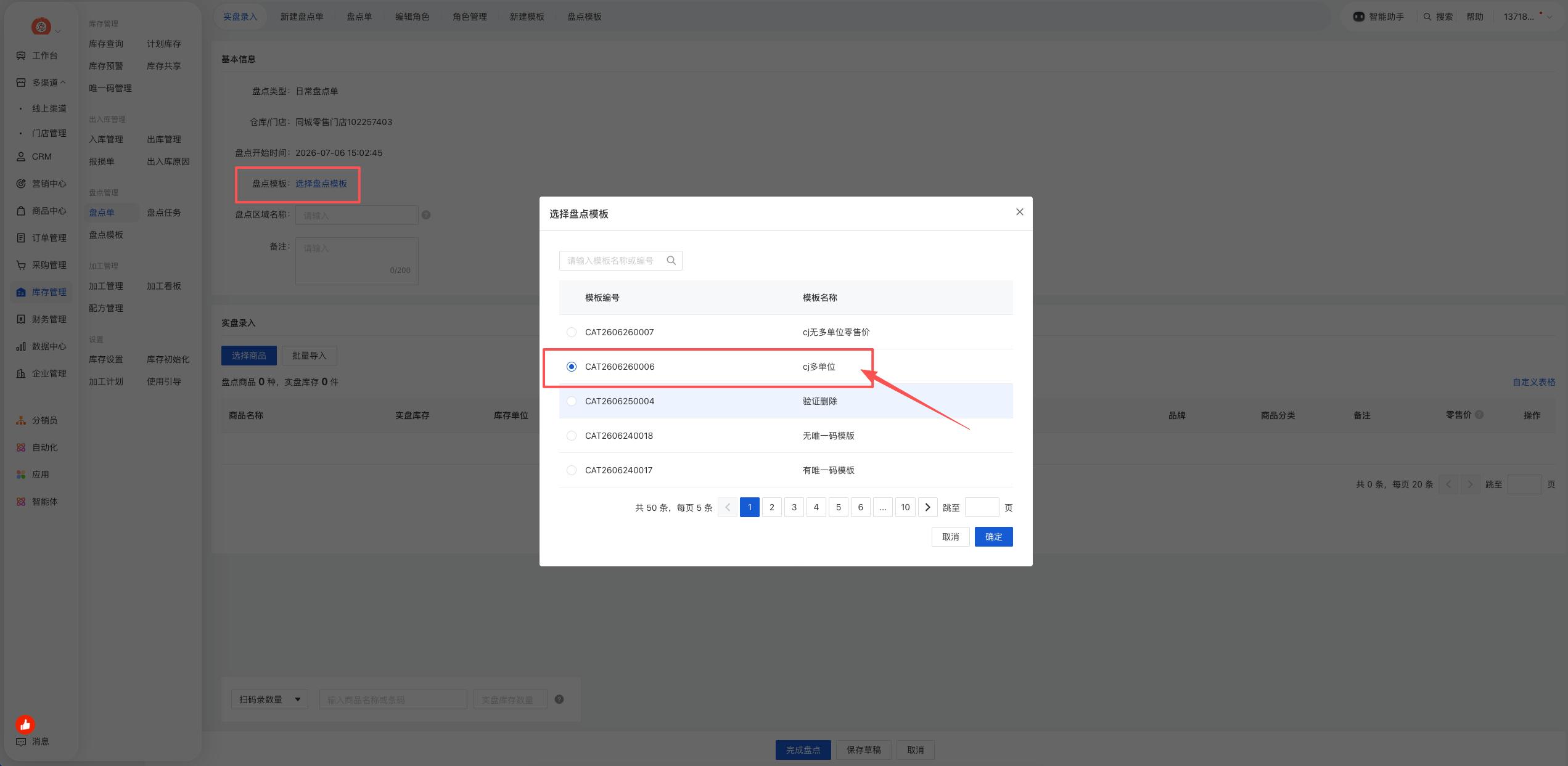
Task: Select radio button for CAT2606260007
Action: 572,332
